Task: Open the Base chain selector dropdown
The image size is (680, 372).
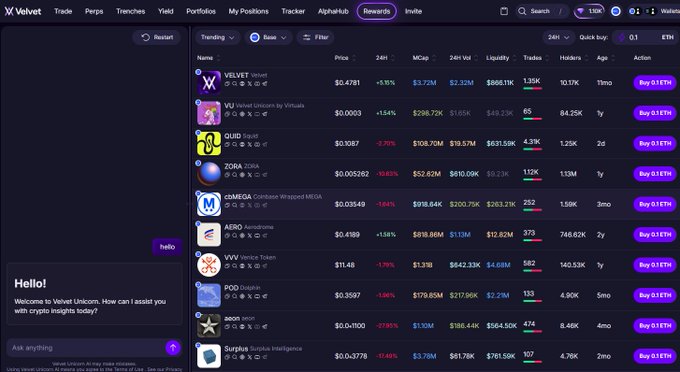Action: point(268,37)
